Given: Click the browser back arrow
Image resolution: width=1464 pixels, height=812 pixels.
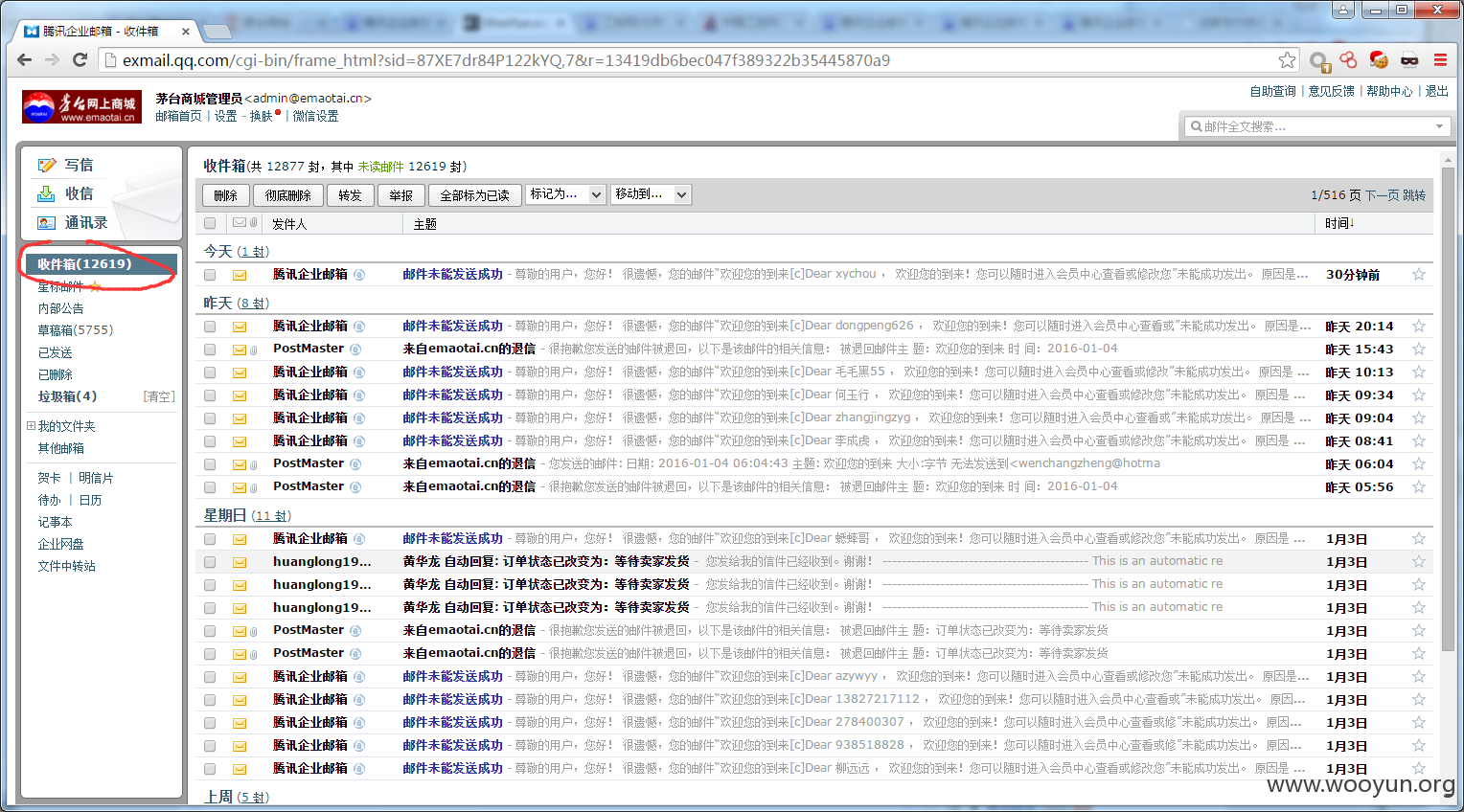Looking at the screenshot, I should [24, 60].
